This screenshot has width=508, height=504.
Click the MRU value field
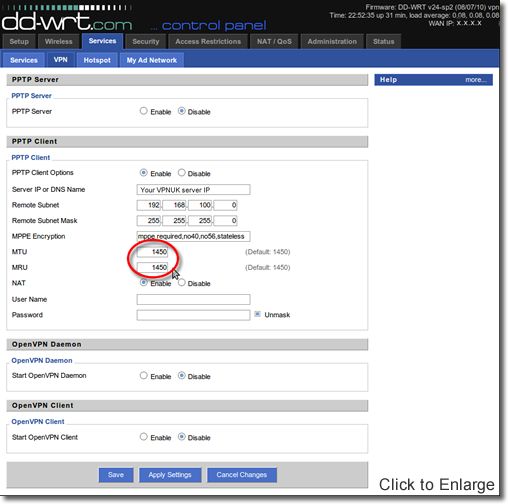coord(153,267)
